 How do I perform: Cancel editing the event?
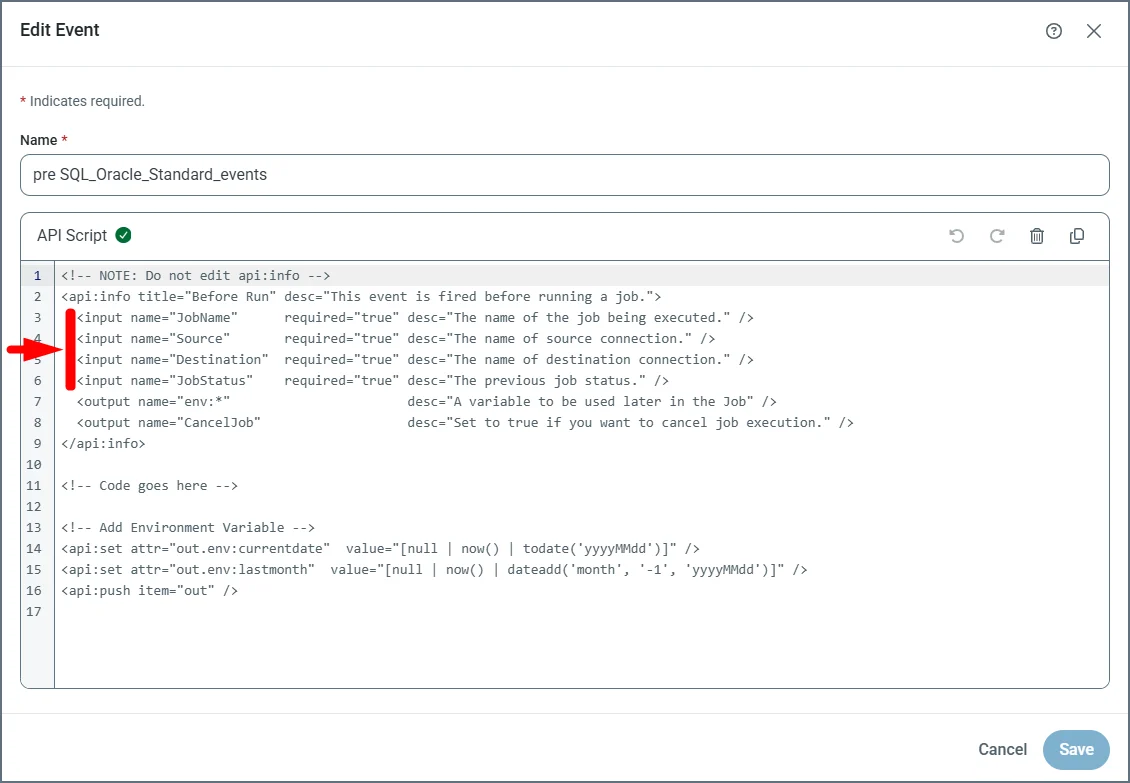click(x=1002, y=749)
